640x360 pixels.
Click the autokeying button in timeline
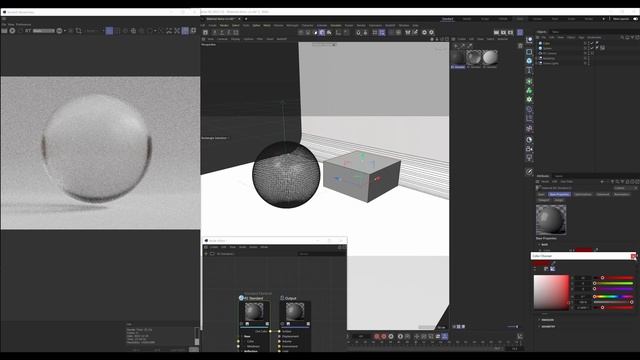pyautogui.click(x=384, y=336)
